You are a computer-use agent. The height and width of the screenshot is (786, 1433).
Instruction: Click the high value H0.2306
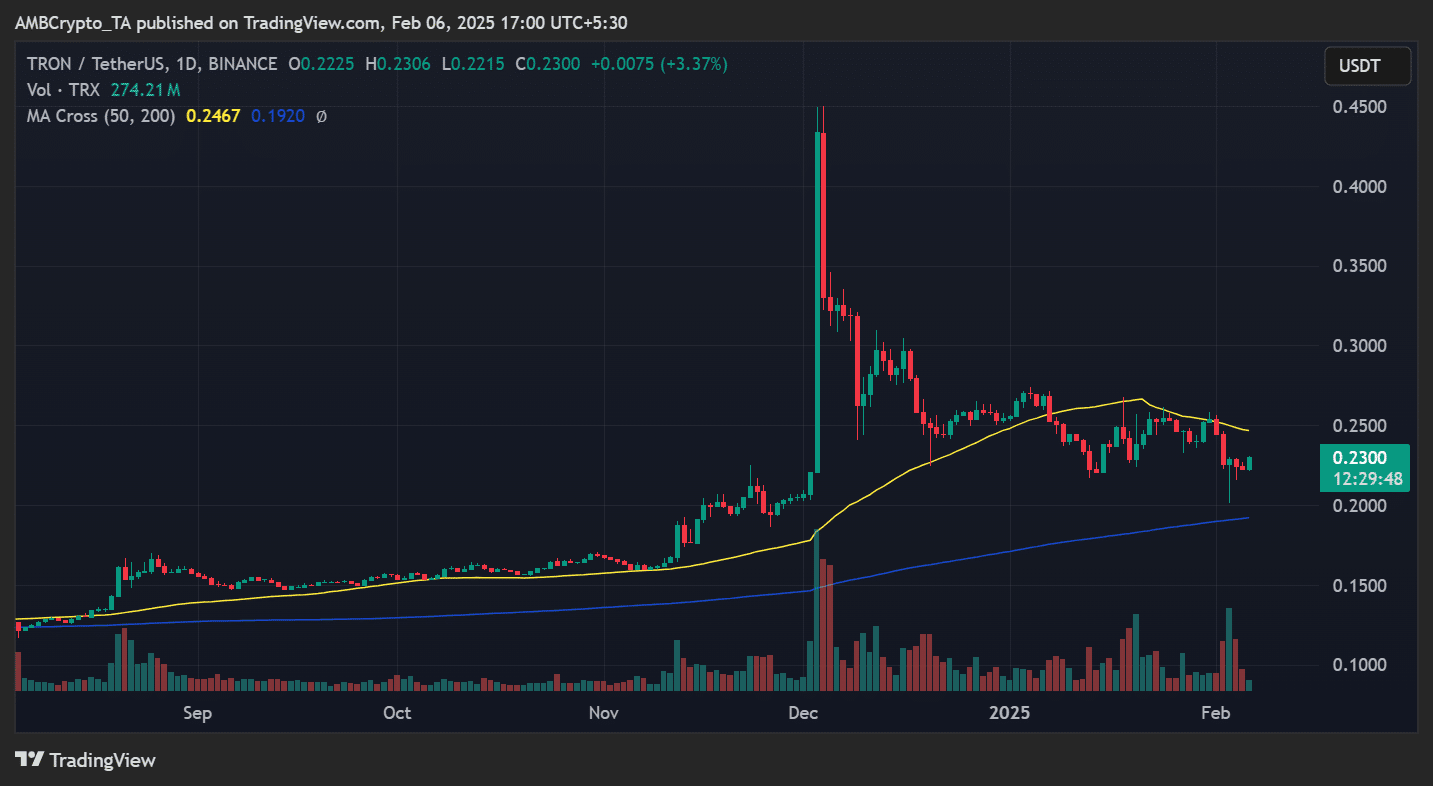pyautogui.click(x=399, y=64)
